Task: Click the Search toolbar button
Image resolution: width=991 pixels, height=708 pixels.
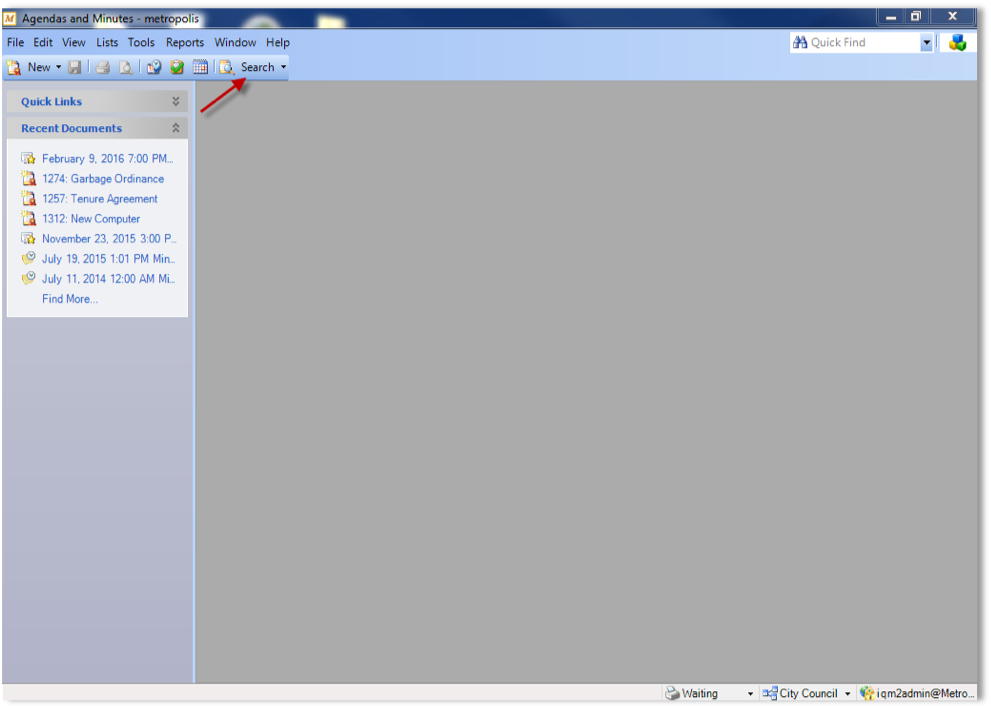Action: (248, 67)
